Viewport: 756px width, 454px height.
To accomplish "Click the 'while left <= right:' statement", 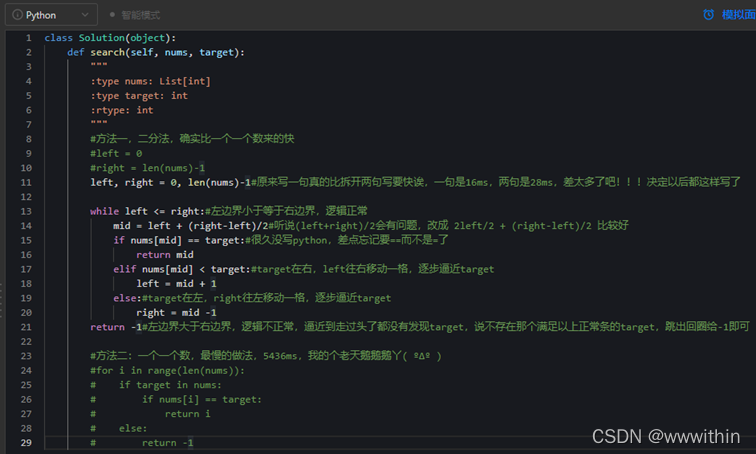I will [x=147, y=211].
